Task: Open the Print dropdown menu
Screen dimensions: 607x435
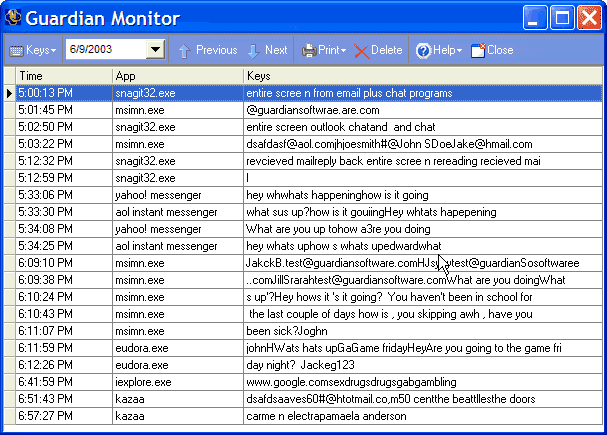Action: [x=324, y=50]
